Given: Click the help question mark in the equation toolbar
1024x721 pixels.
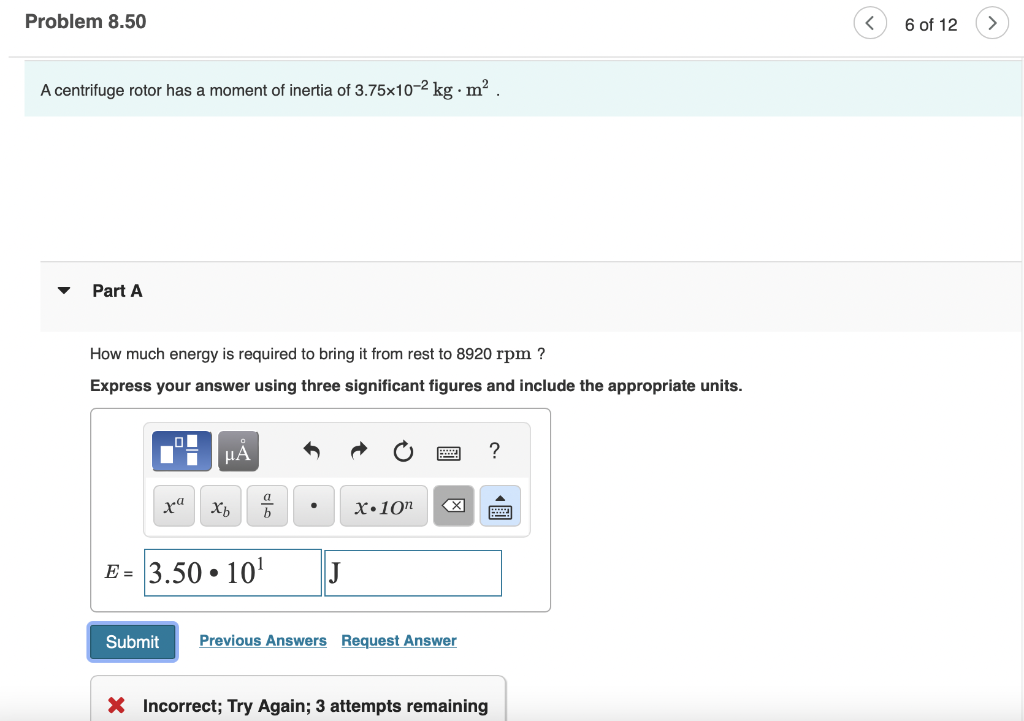Looking at the screenshot, I should tap(494, 451).
